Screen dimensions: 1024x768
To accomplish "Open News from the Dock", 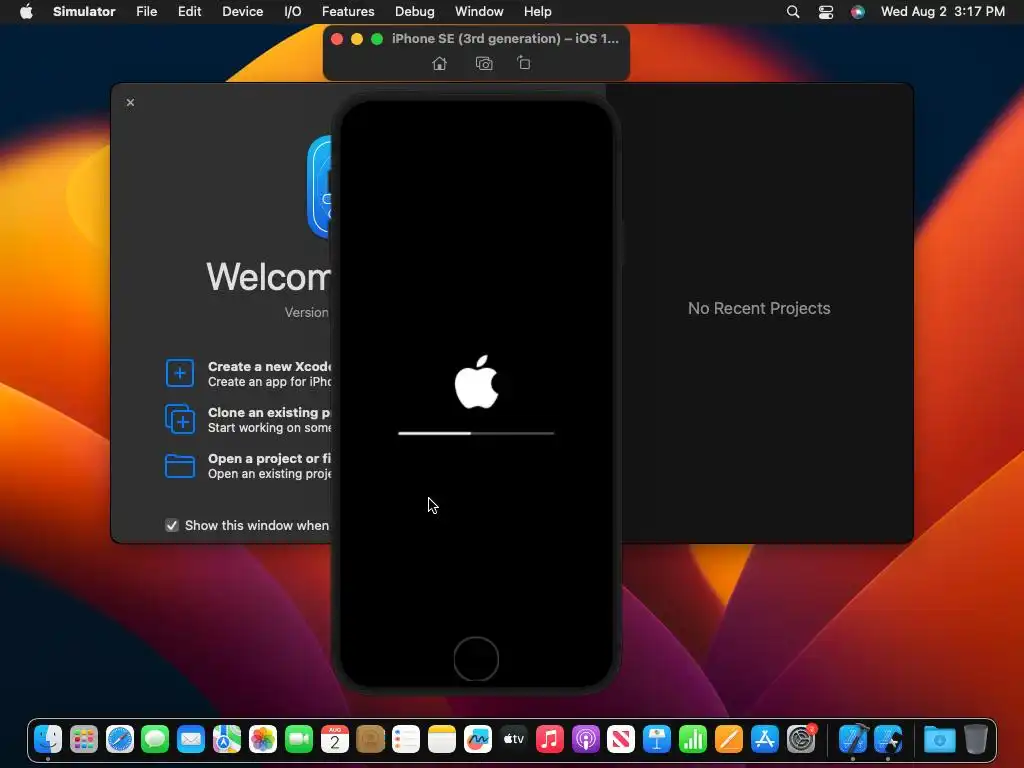I will click(x=621, y=739).
